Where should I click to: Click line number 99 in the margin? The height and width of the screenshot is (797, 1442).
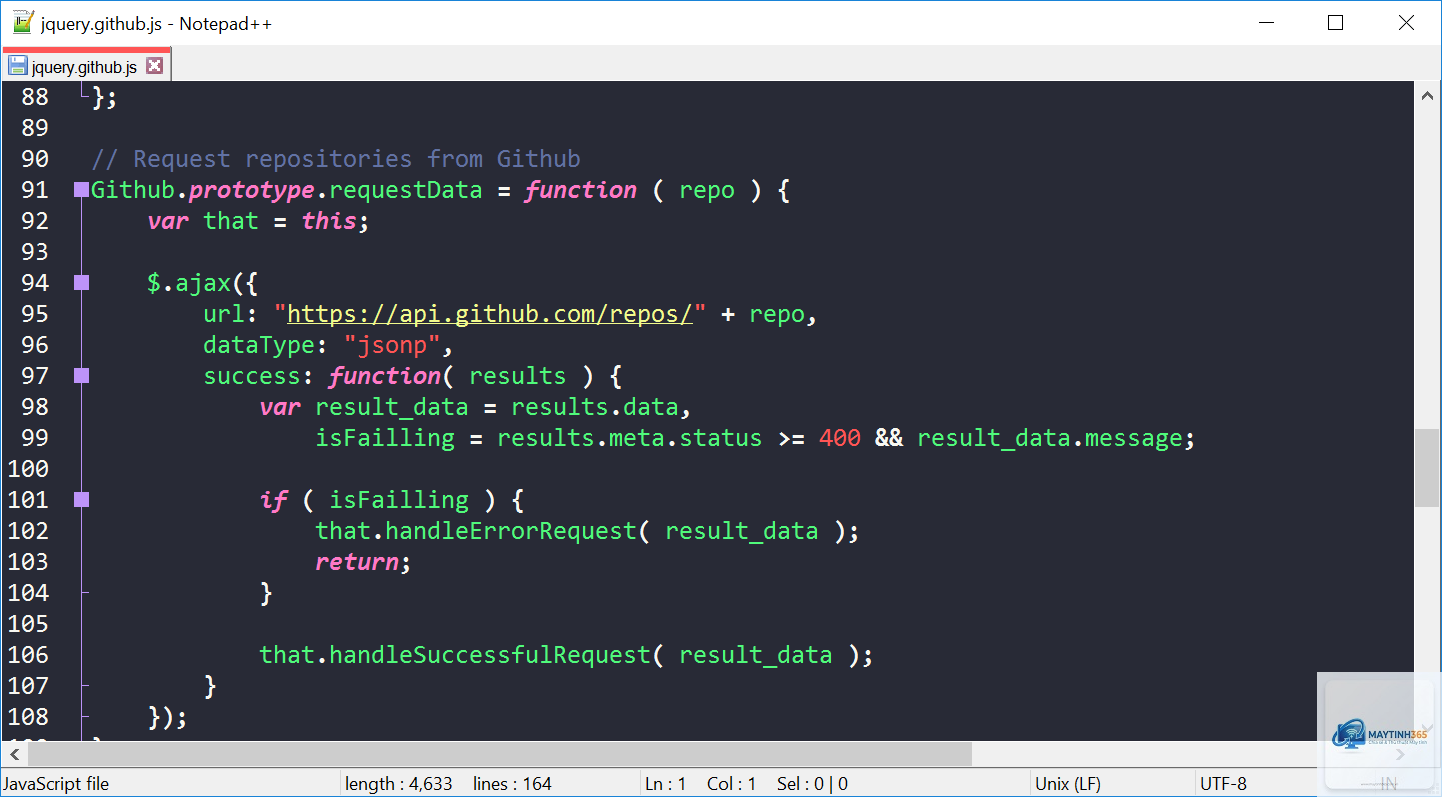35,438
